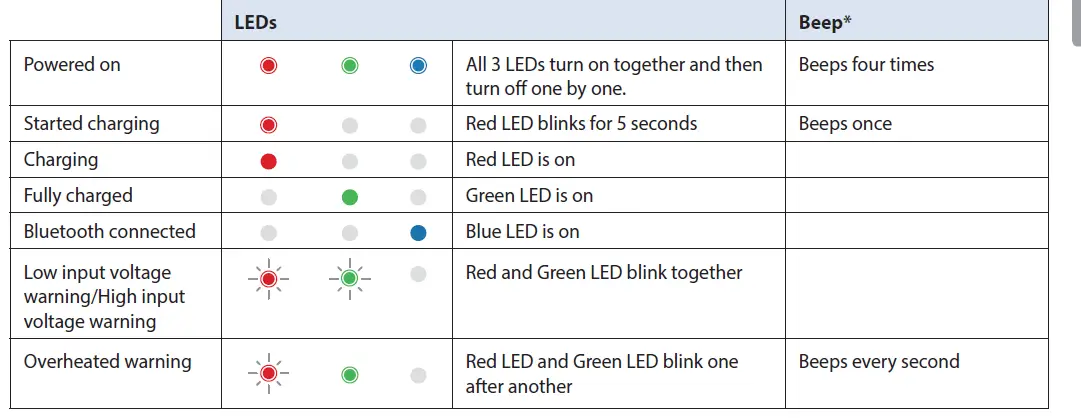Click the solid red LED in Charging row
Screen dimensions: 1081x419
tap(268, 161)
